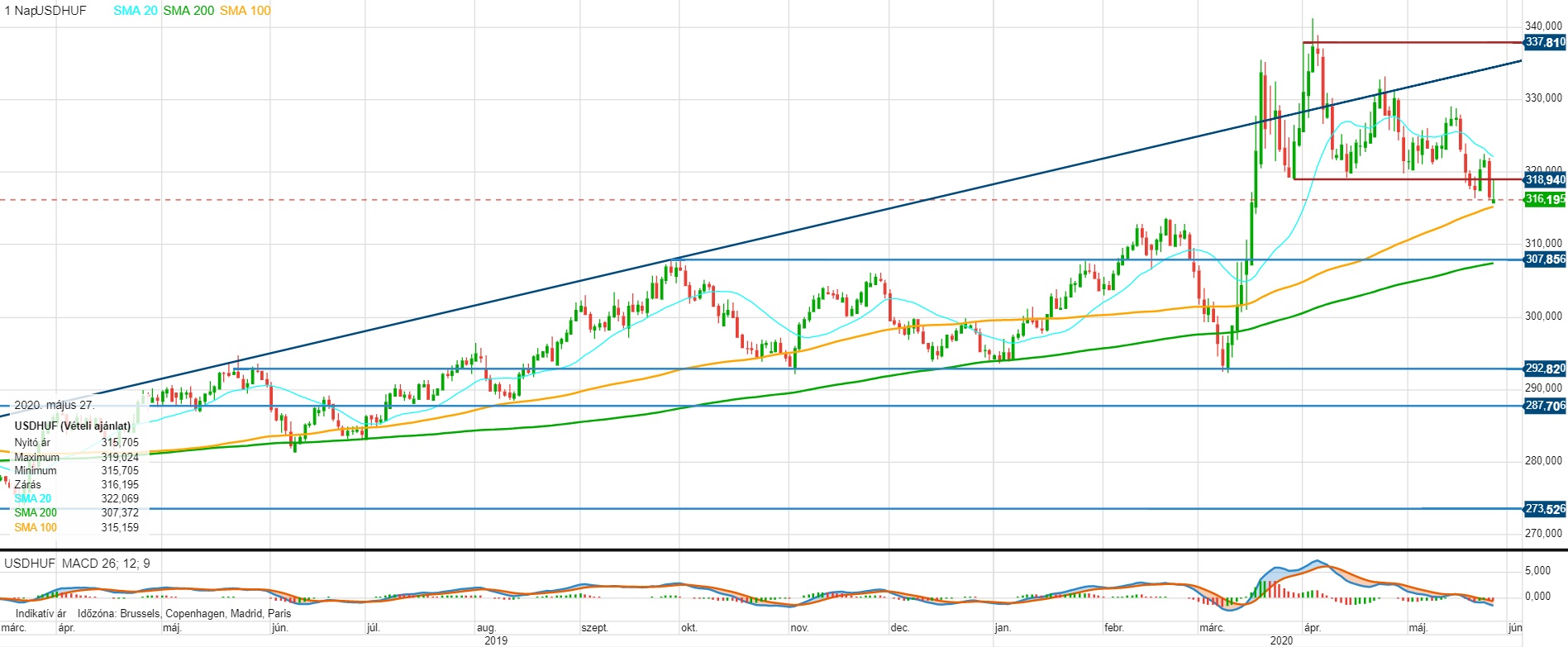The width and height of the screenshot is (1568, 647).
Task: Click the MACD 5,000 axis value
Action: 1537,571
